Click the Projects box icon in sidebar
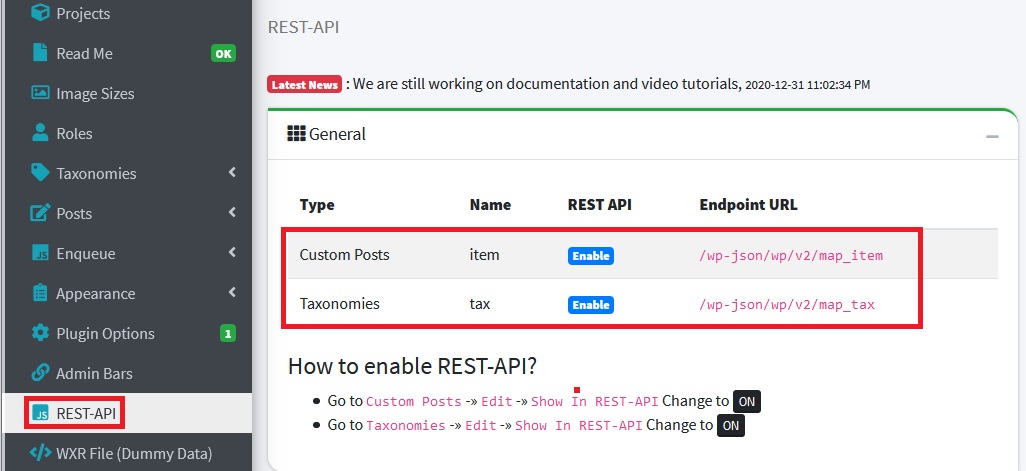This screenshot has width=1026, height=471. coord(40,14)
